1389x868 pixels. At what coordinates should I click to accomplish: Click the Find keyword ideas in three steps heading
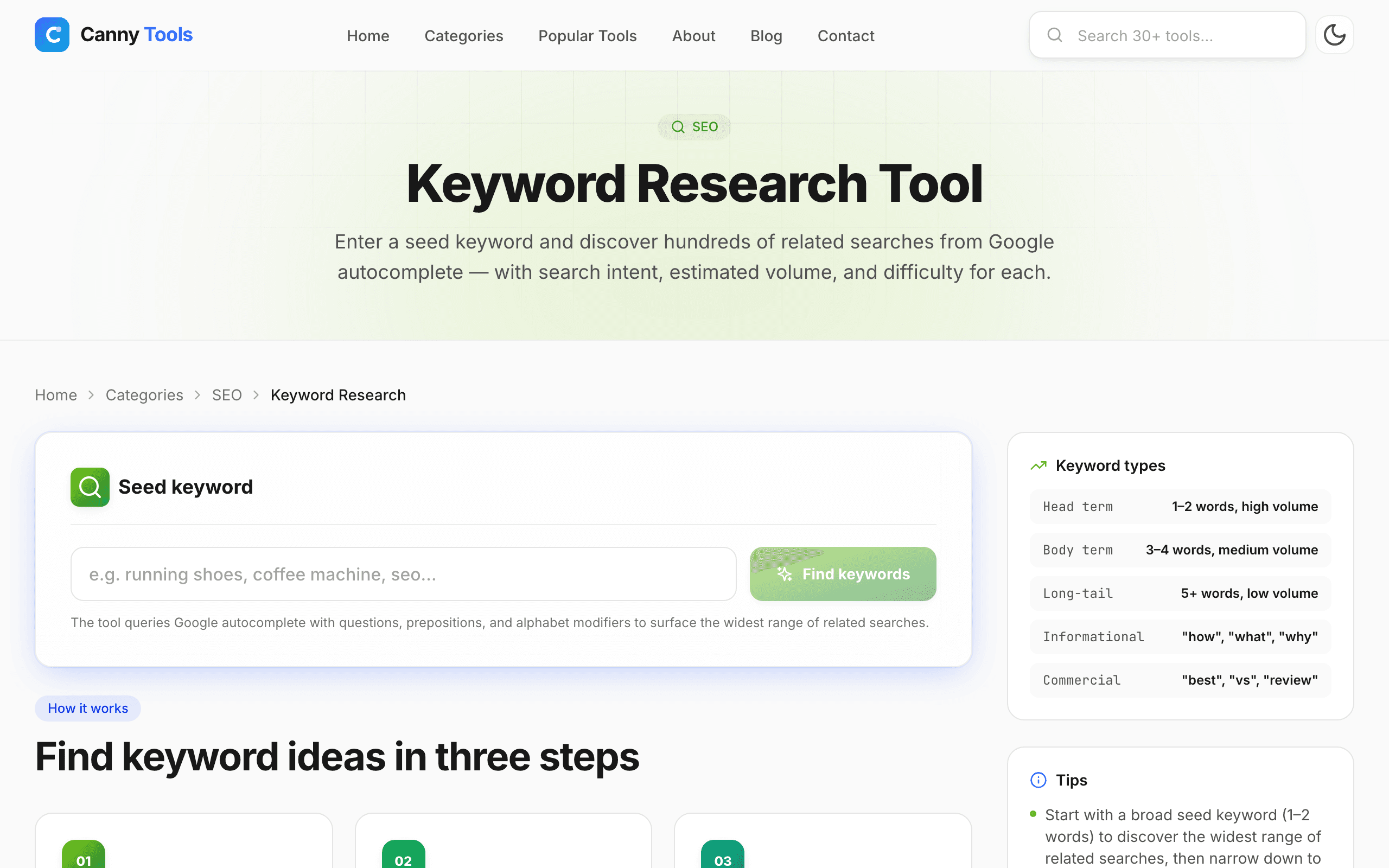click(x=337, y=757)
